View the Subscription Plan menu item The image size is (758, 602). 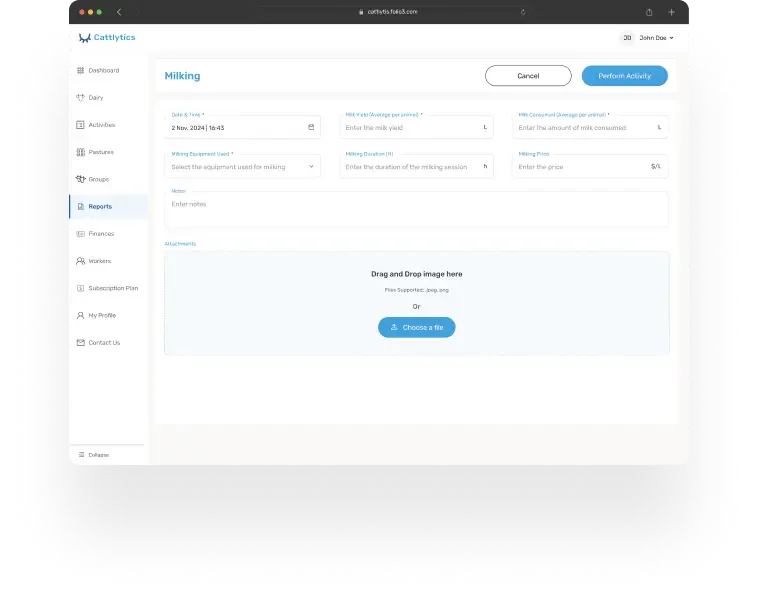(x=108, y=288)
